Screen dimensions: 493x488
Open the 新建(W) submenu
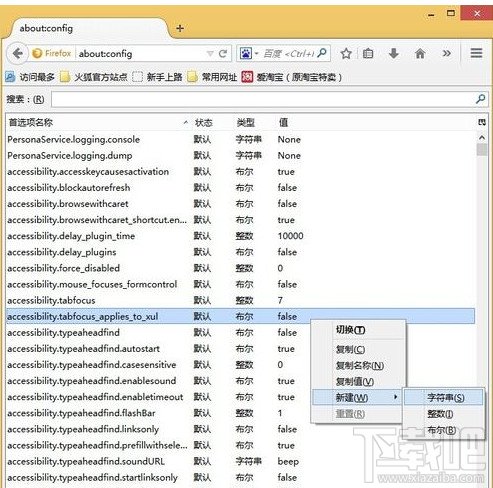357,397
